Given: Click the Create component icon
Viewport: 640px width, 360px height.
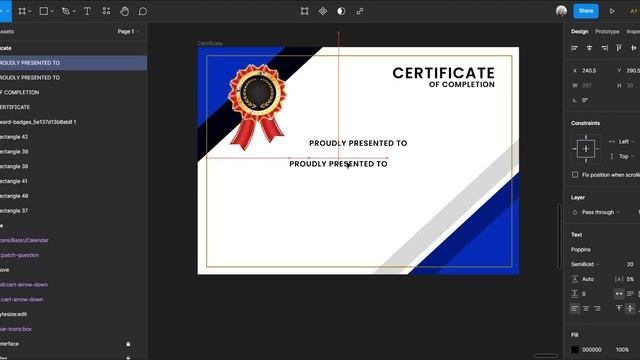Looking at the screenshot, I should tap(323, 11).
